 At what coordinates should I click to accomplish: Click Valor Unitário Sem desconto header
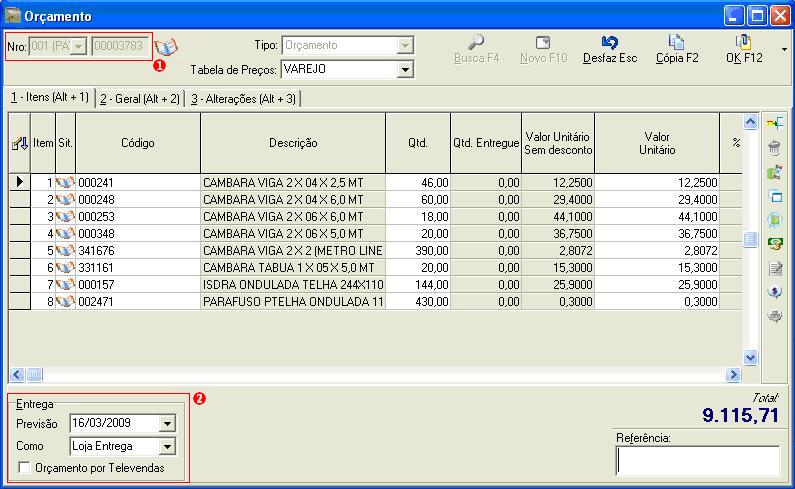558,144
